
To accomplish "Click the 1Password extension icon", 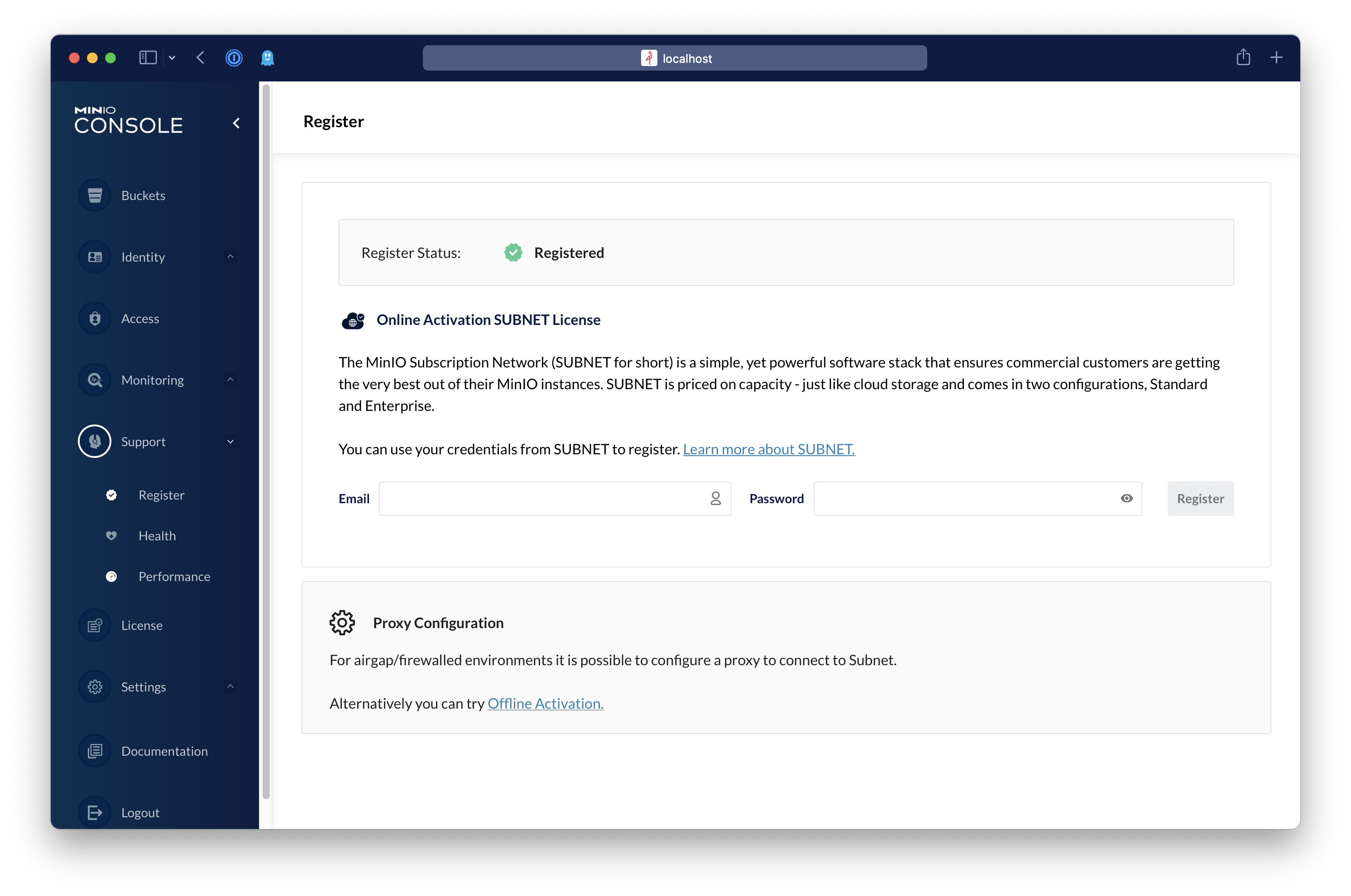I will pos(234,58).
